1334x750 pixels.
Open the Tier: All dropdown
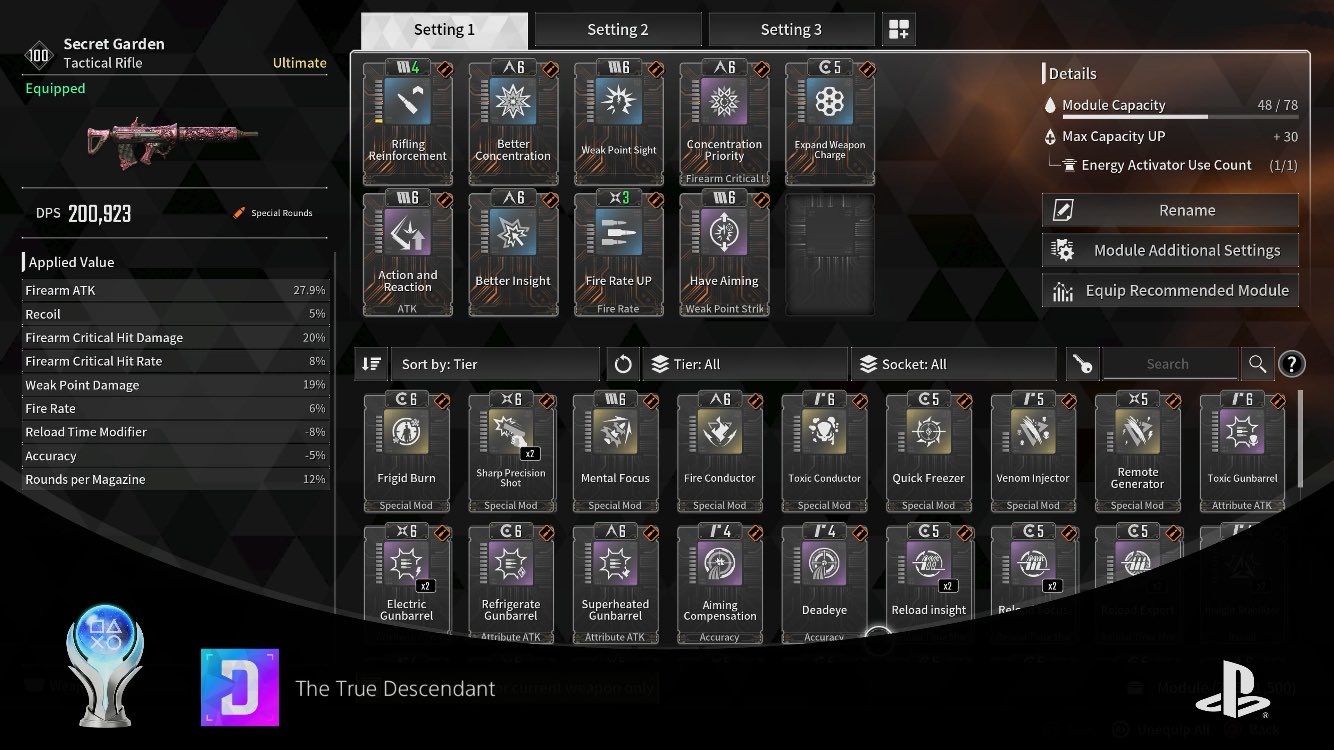pos(746,364)
